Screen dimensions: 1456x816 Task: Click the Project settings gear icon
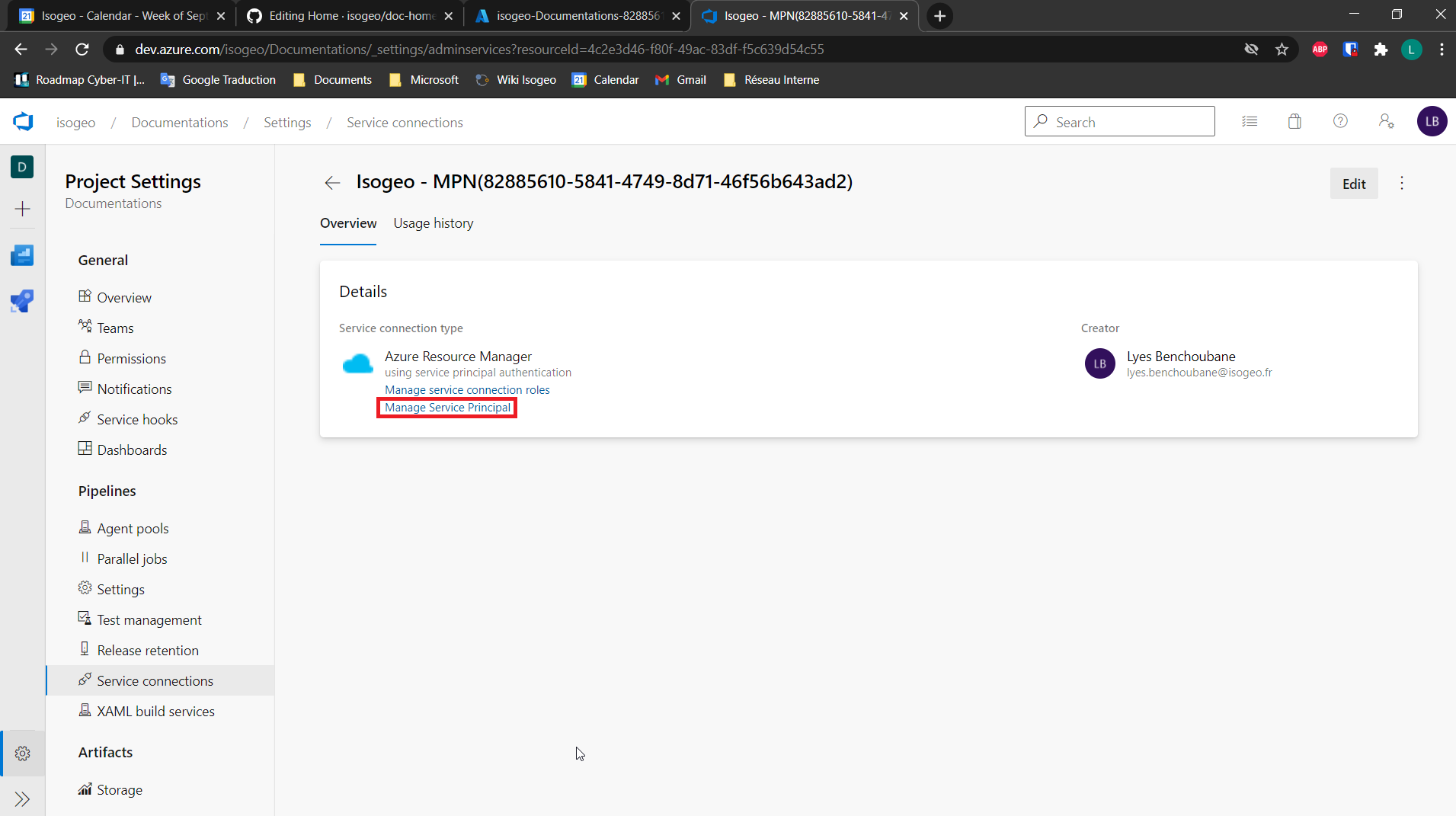(23, 754)
